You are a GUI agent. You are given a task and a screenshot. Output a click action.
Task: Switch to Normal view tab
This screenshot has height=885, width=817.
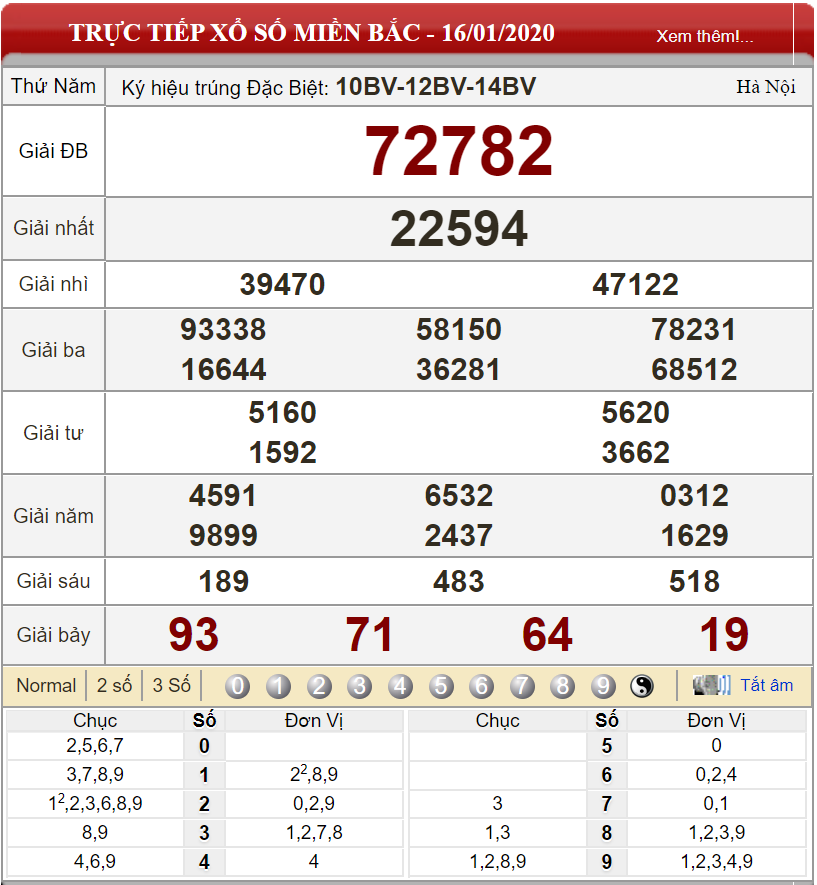point(46,686)
